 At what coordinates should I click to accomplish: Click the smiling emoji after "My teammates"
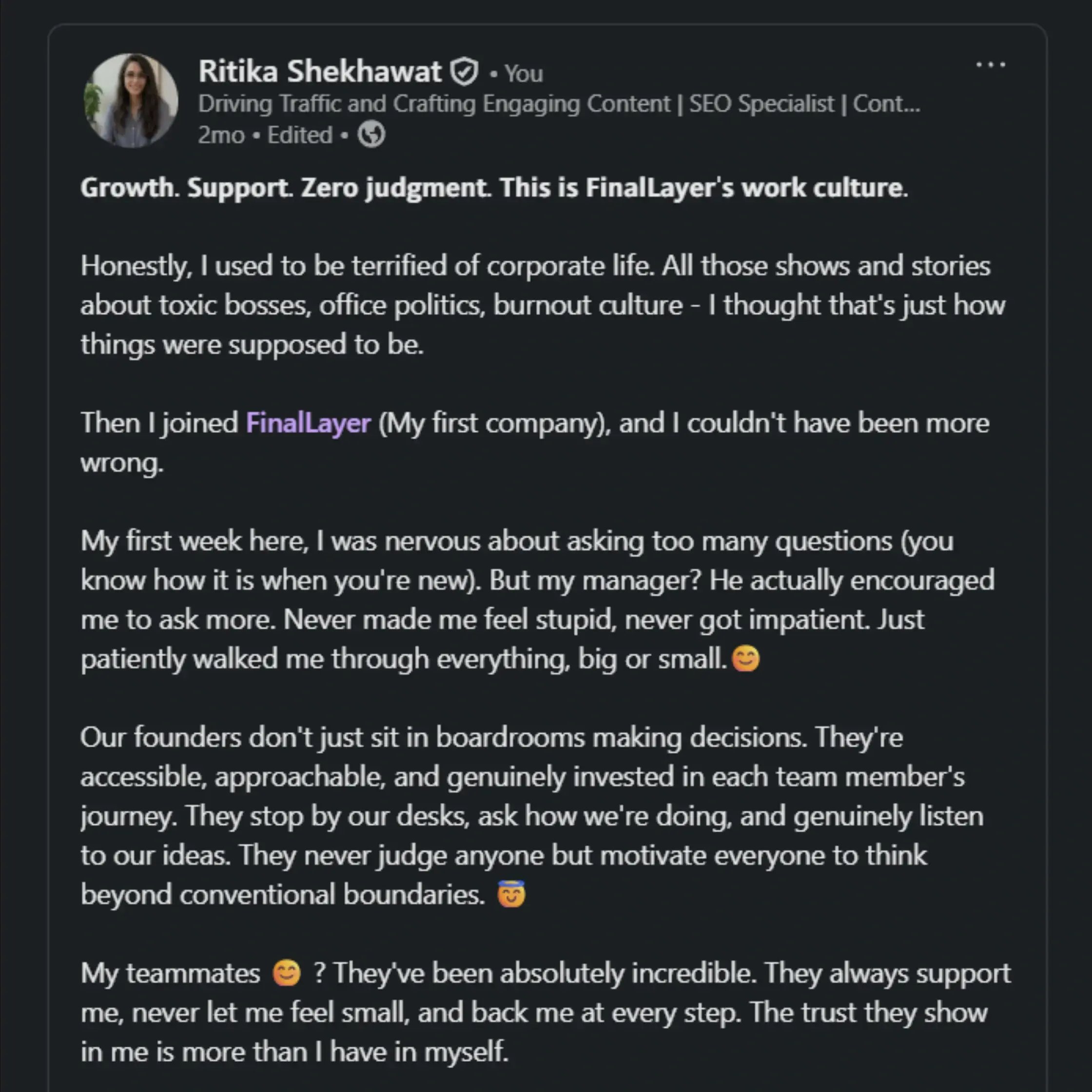click(287, 974)
